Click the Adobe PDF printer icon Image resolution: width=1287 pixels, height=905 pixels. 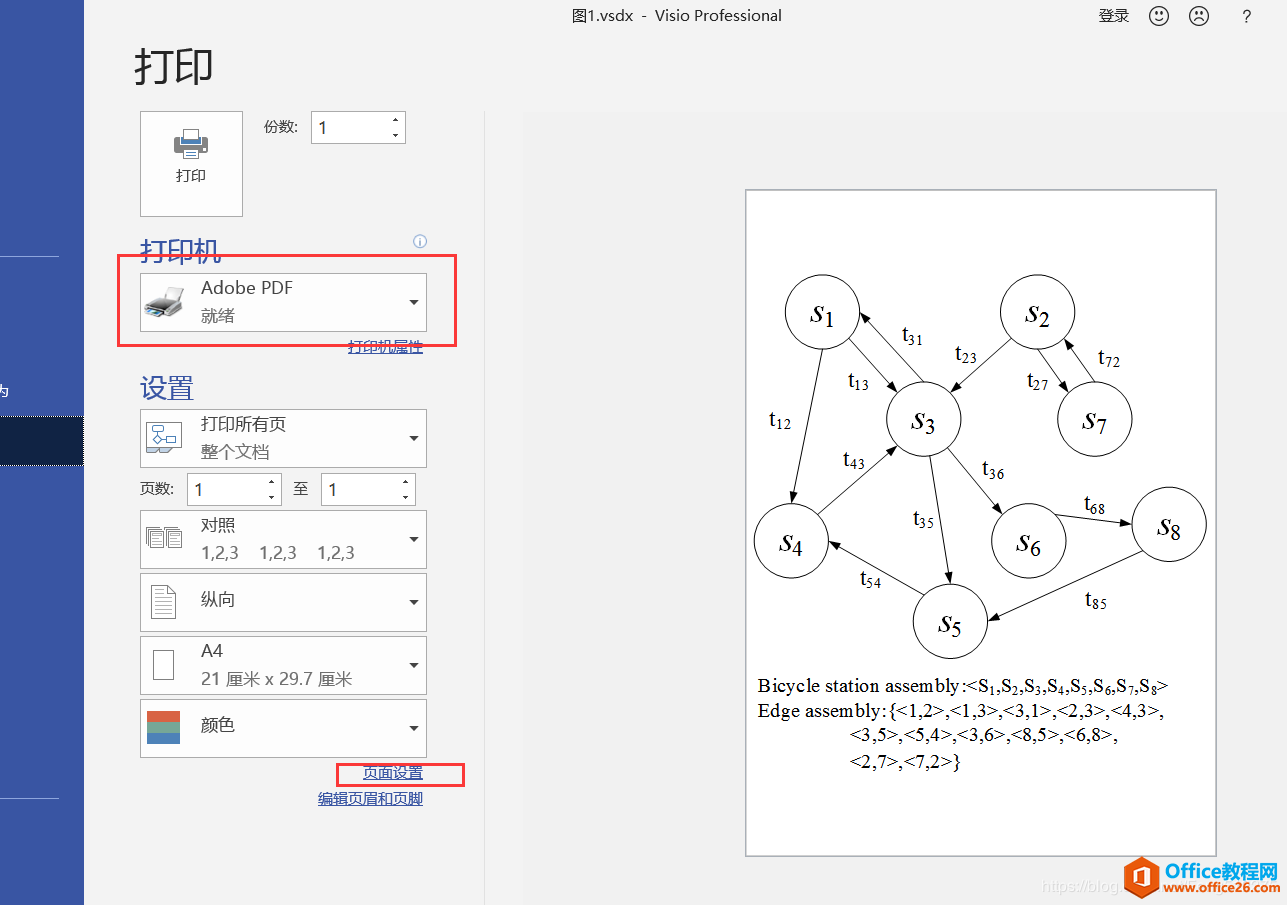(164, 302)
